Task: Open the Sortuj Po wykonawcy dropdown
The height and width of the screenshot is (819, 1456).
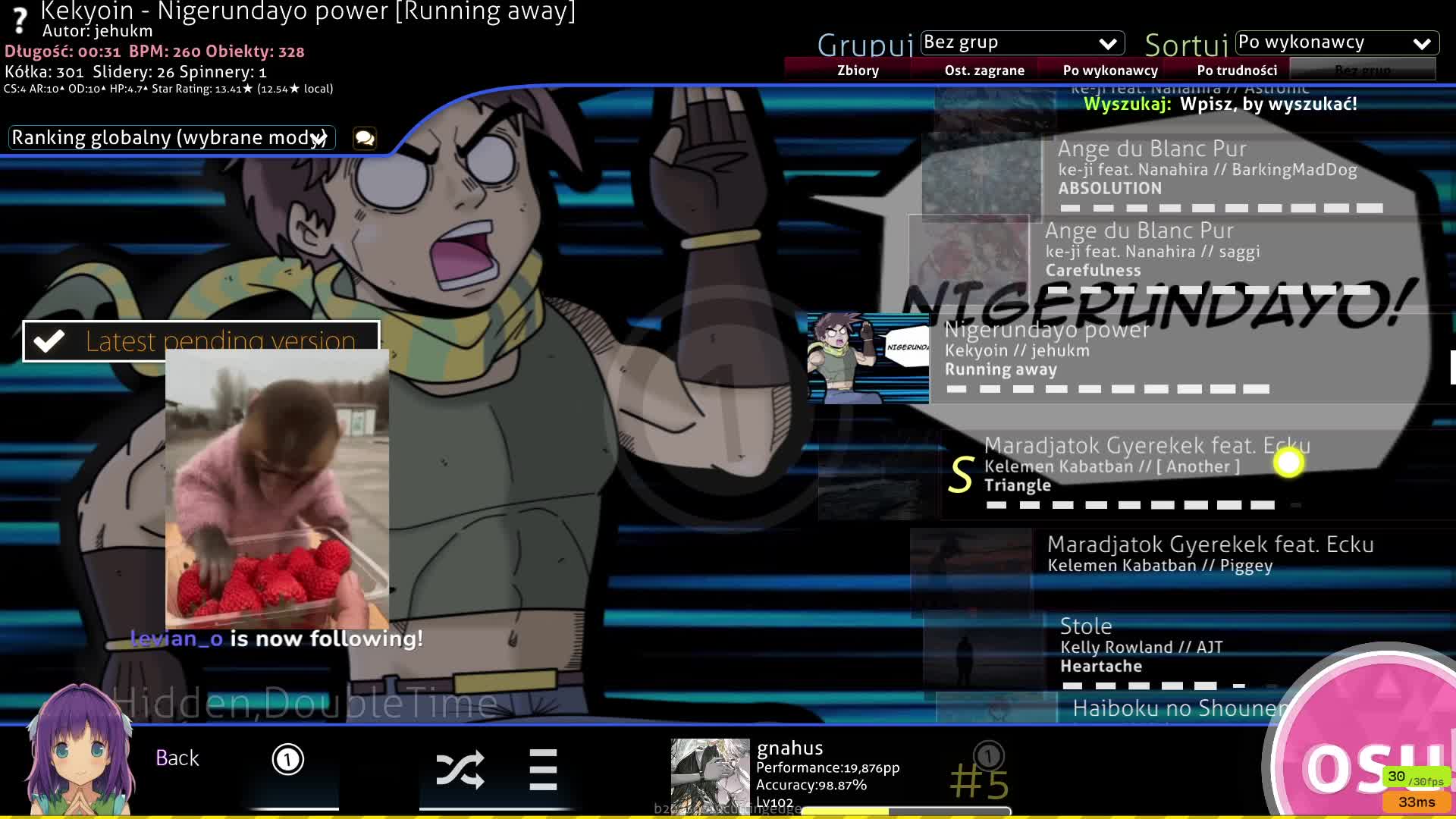Action: (x=1337, y=42)
